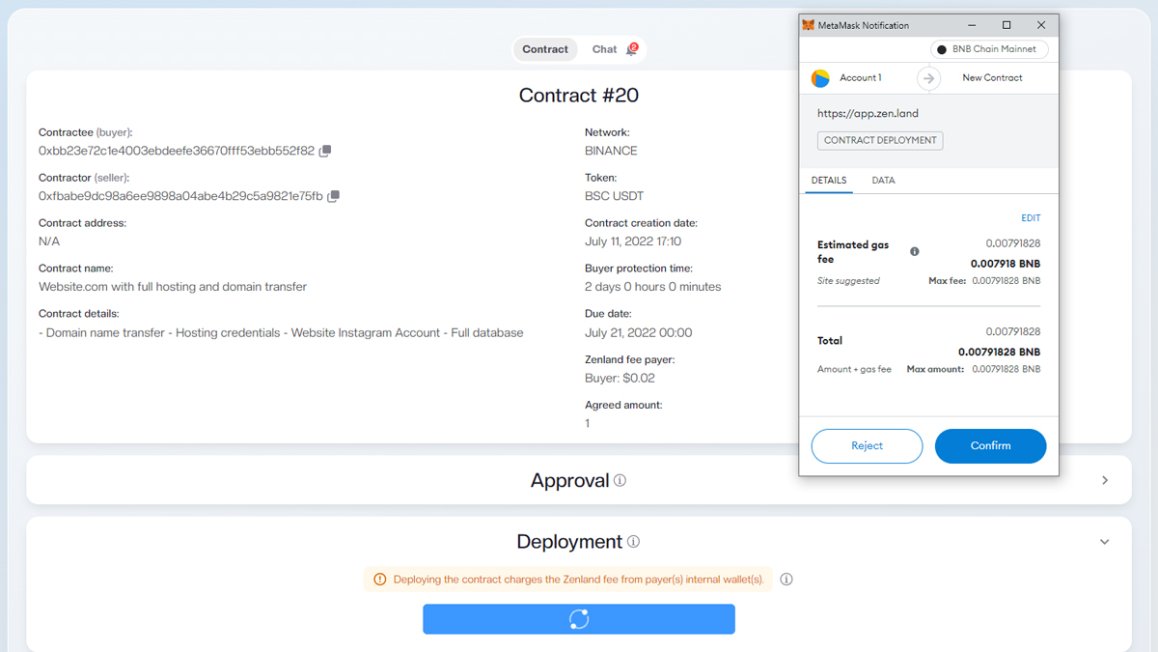The height and width of the screenshot is (652, 1158).
Task: Click the estimated gas fee info icon
Action: pyautogui.click(x=914, y=251)
